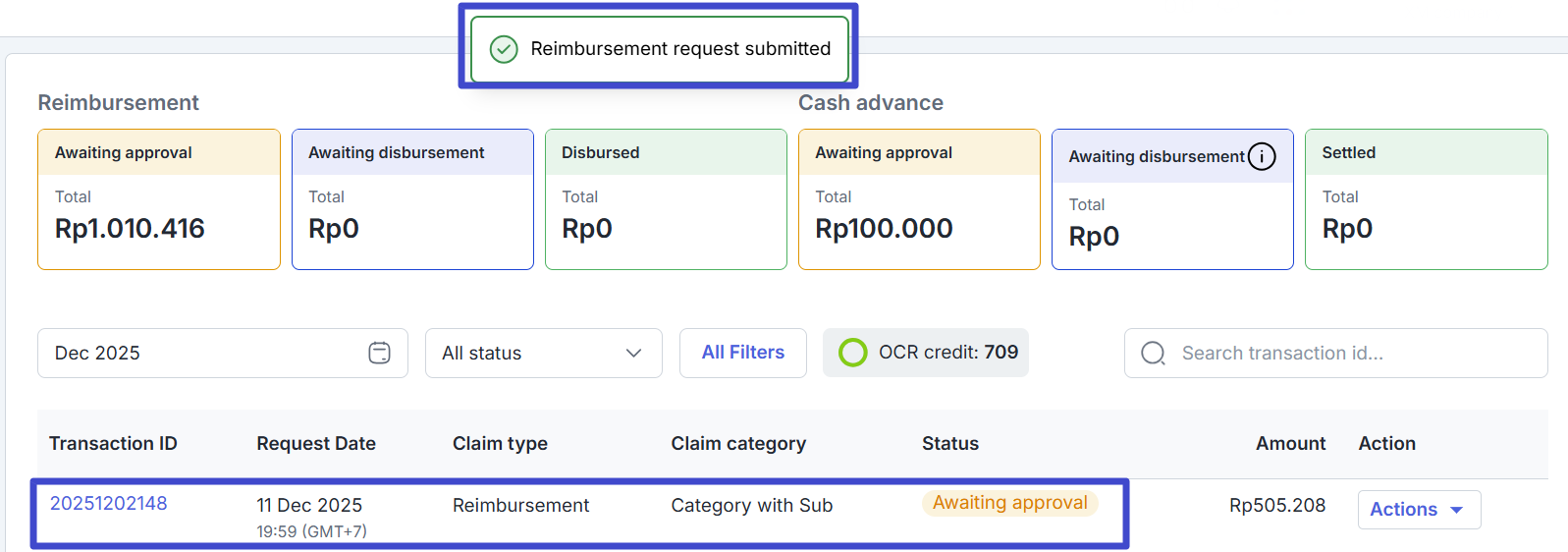This screenshot has height=552, width=1568.
Task: Click the Awaiting approval status badge
Action: pos(1009,503)
